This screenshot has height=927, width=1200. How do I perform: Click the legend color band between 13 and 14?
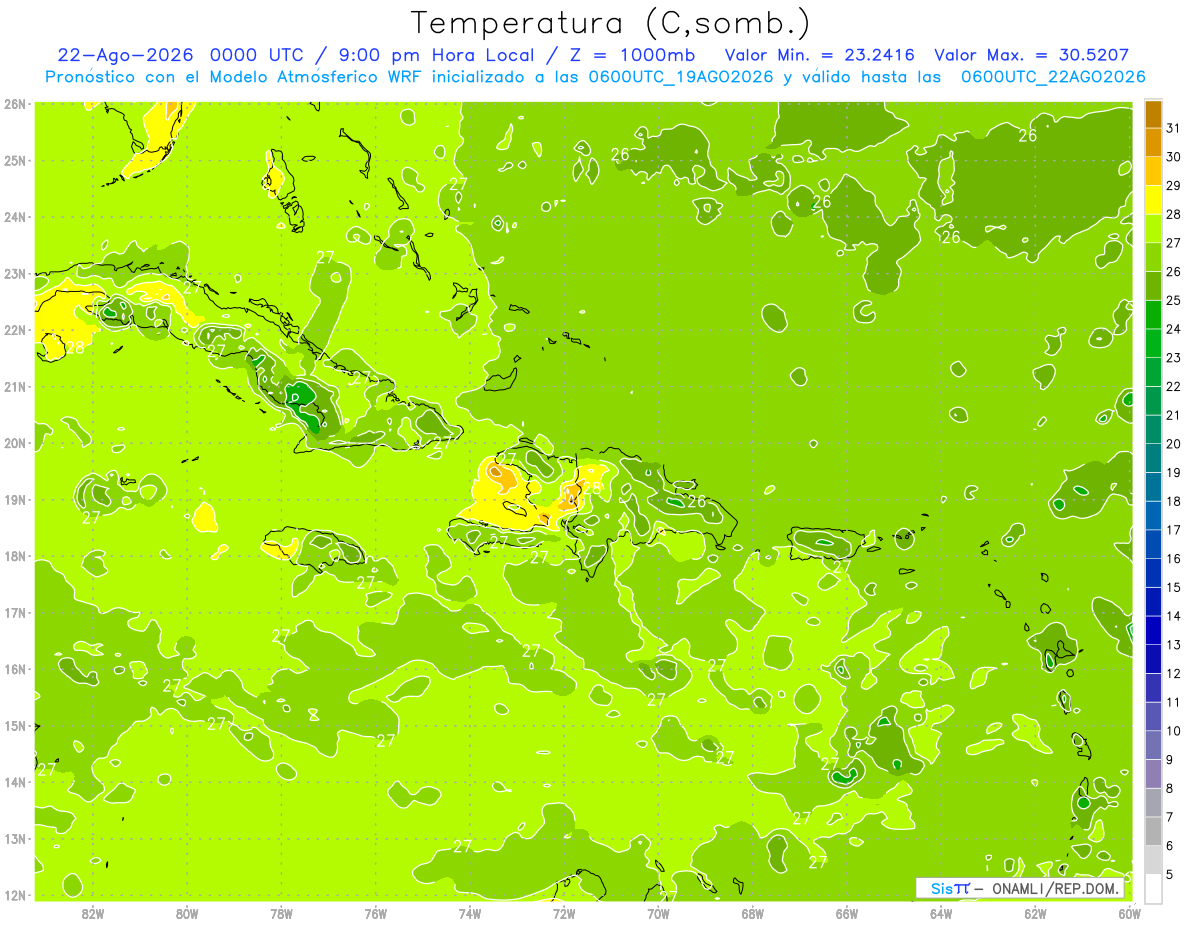(x=1153, y=631)
